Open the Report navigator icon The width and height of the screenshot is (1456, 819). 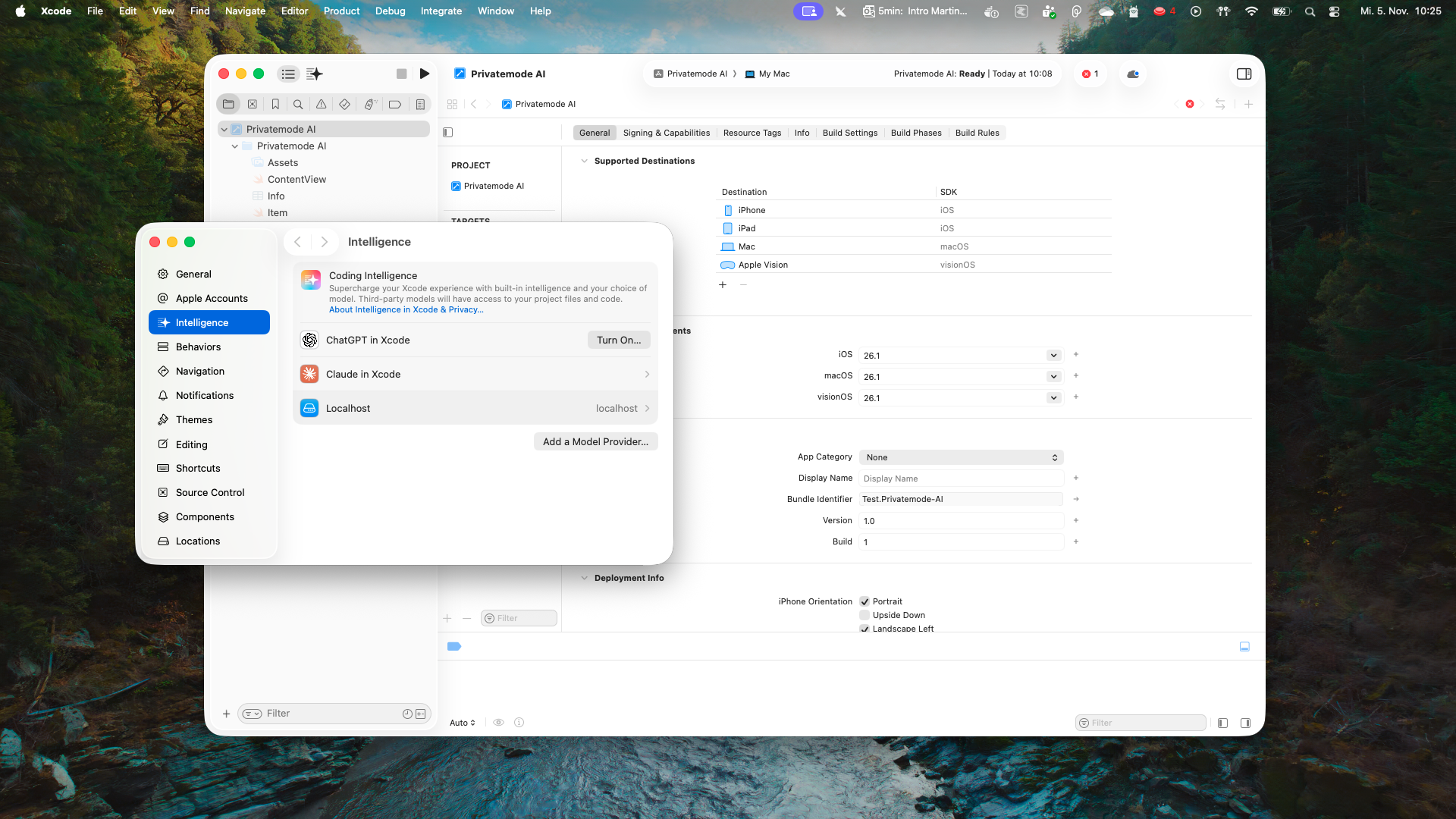420,105
